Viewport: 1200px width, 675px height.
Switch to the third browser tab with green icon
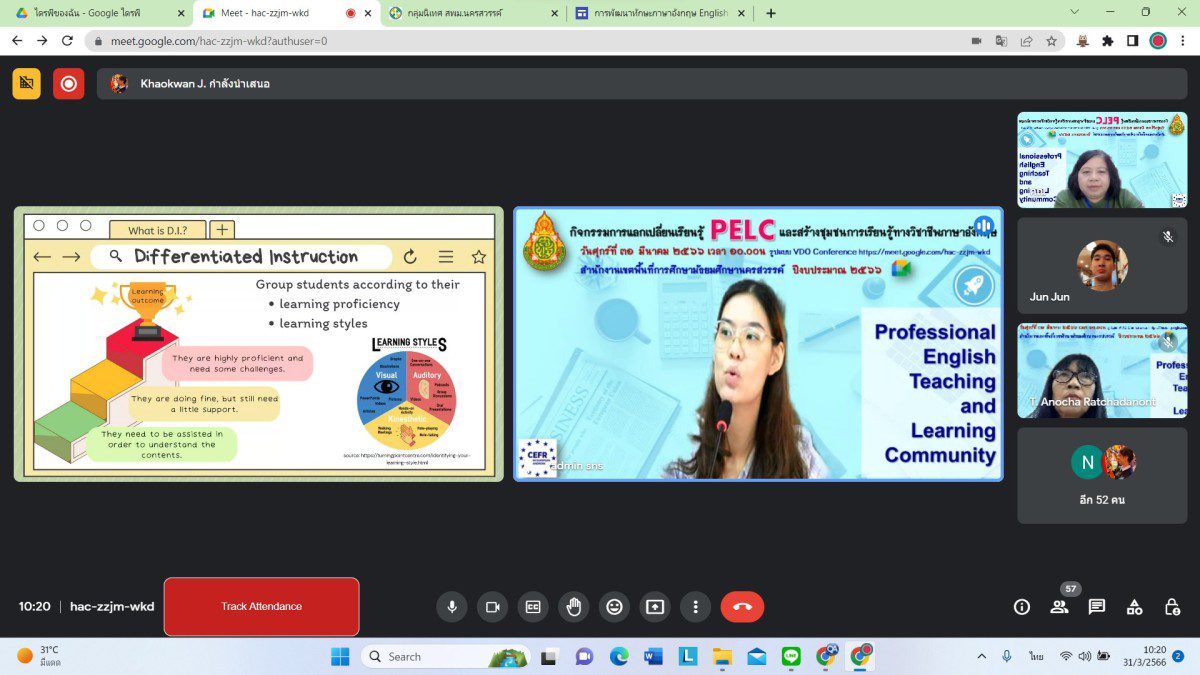(x=472, y=13)
